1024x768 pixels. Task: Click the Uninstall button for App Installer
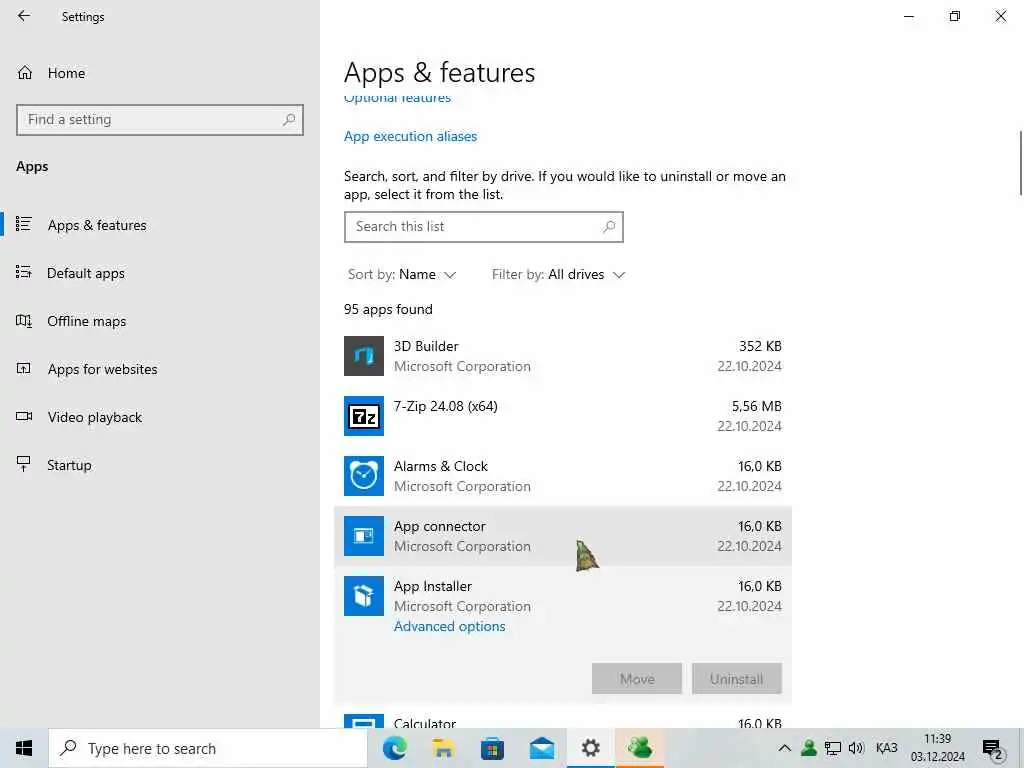click(737, 679)
